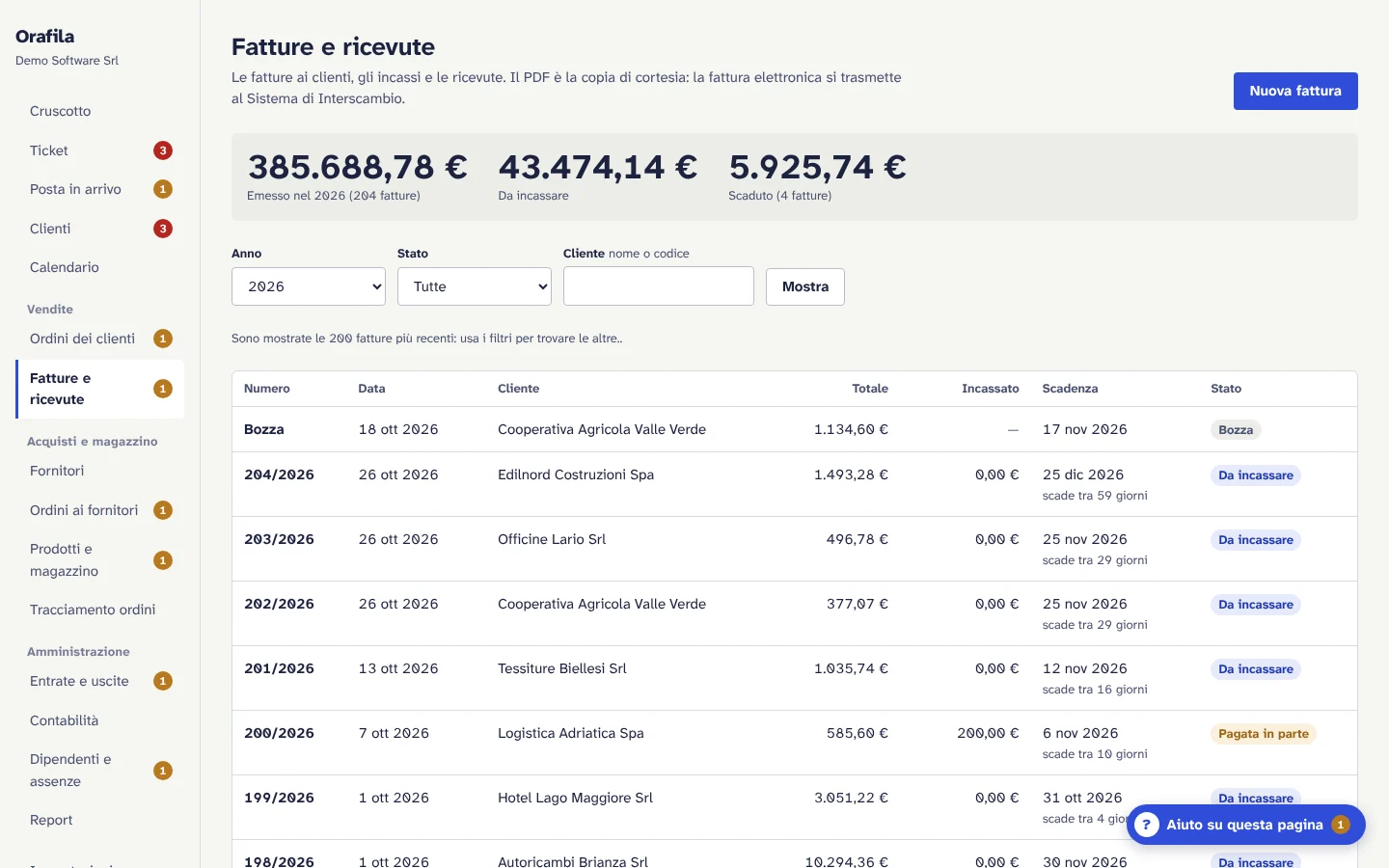Open Aiuto su questa pagina help
1389x868 pixels.
coord(1246,825)
